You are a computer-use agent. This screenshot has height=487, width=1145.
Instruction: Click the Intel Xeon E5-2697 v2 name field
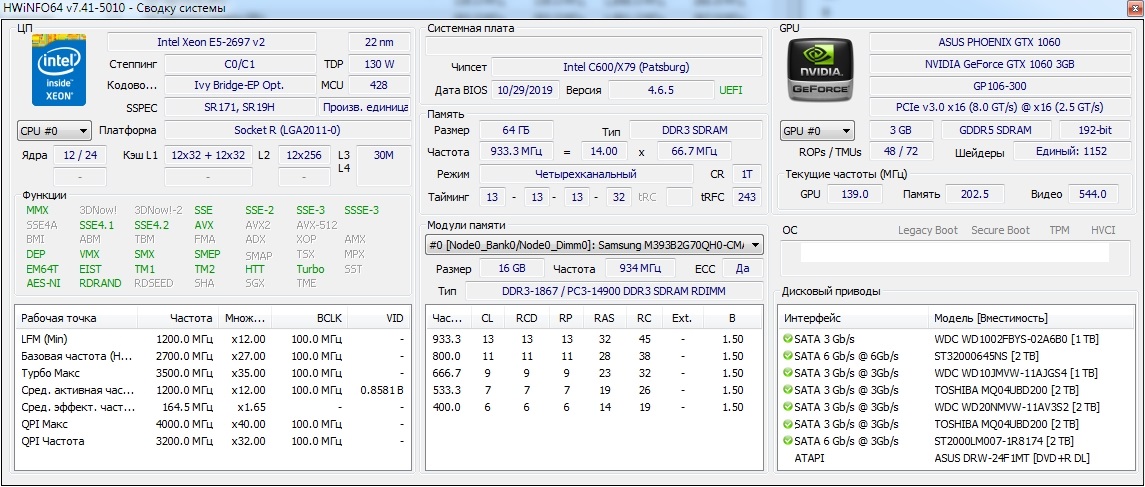[212, 42]
